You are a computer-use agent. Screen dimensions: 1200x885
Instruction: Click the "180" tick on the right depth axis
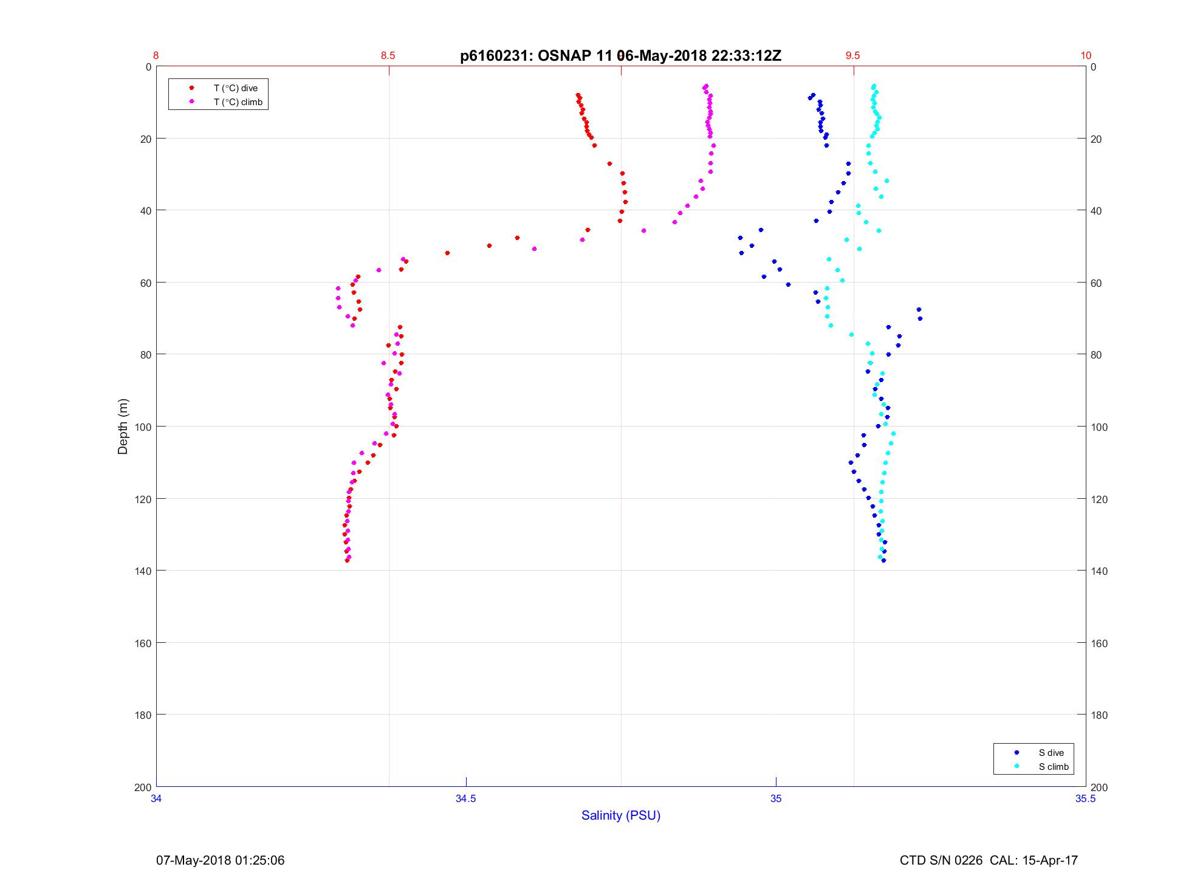(x=1100, y=715)
